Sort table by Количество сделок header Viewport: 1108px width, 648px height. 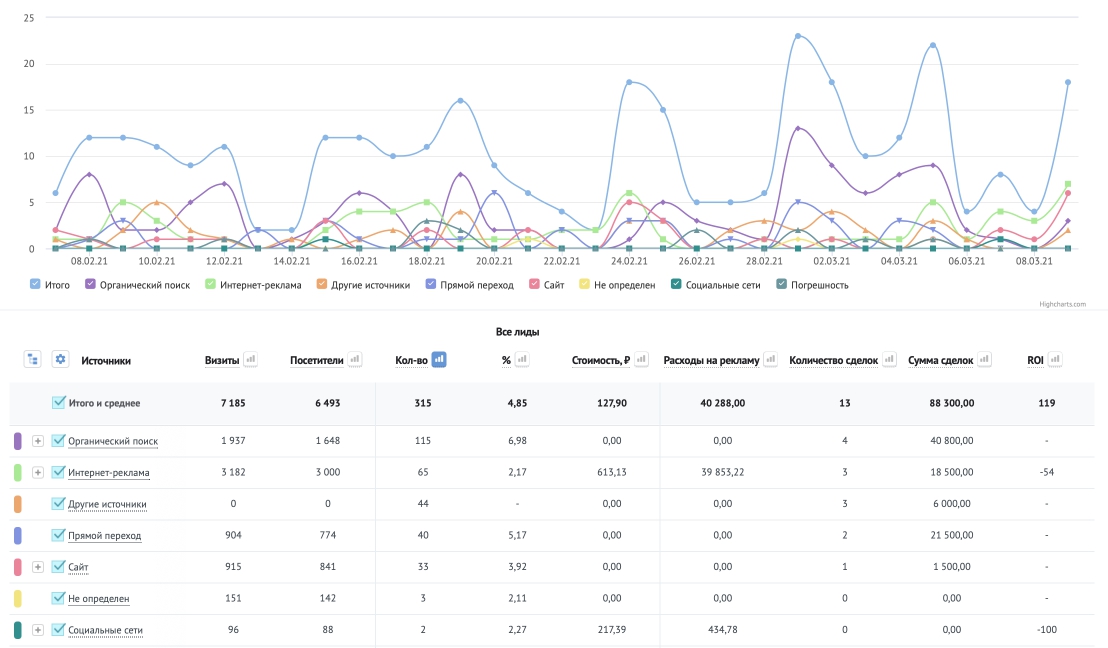coord(833,360)
